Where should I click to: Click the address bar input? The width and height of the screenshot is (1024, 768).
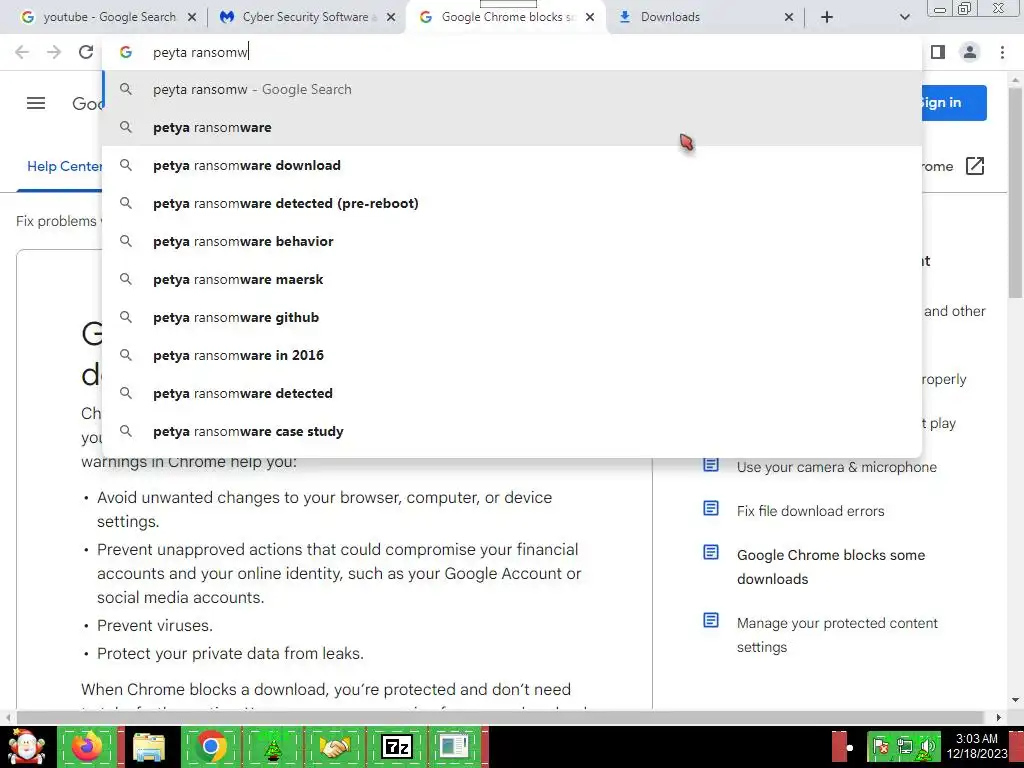(512, 52)
